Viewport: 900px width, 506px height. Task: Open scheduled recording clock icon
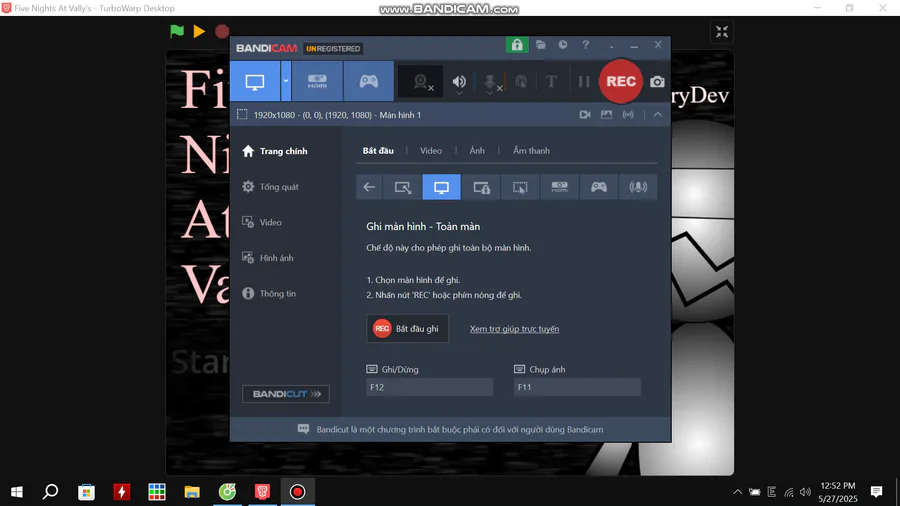[x=563, y=45]
